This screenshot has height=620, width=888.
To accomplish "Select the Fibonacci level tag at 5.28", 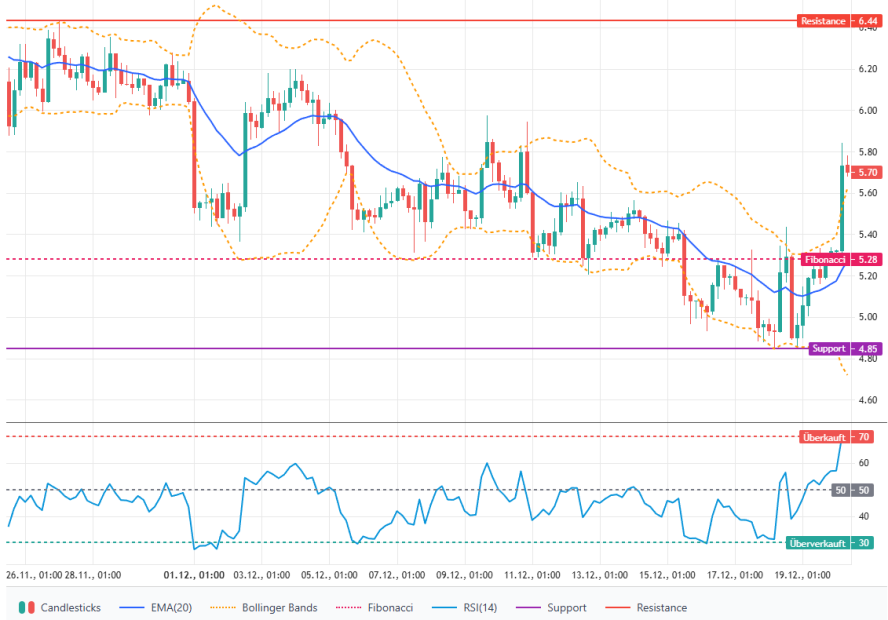I will point(837,259).
